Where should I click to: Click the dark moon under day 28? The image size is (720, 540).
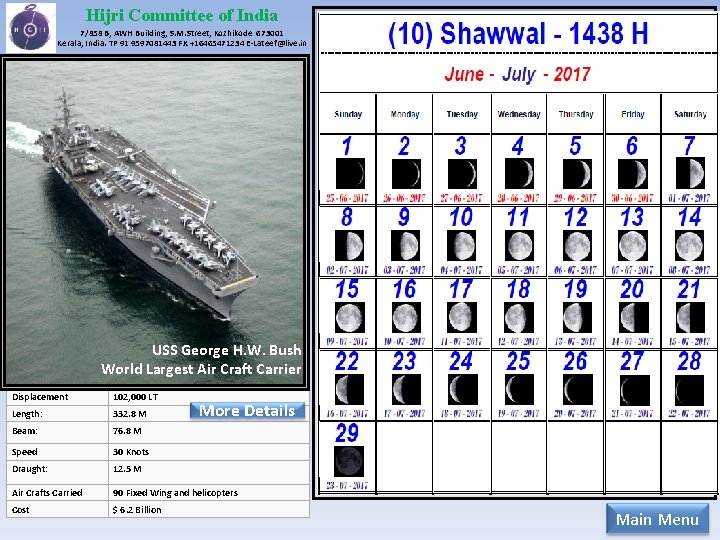[x=689, y=390]
